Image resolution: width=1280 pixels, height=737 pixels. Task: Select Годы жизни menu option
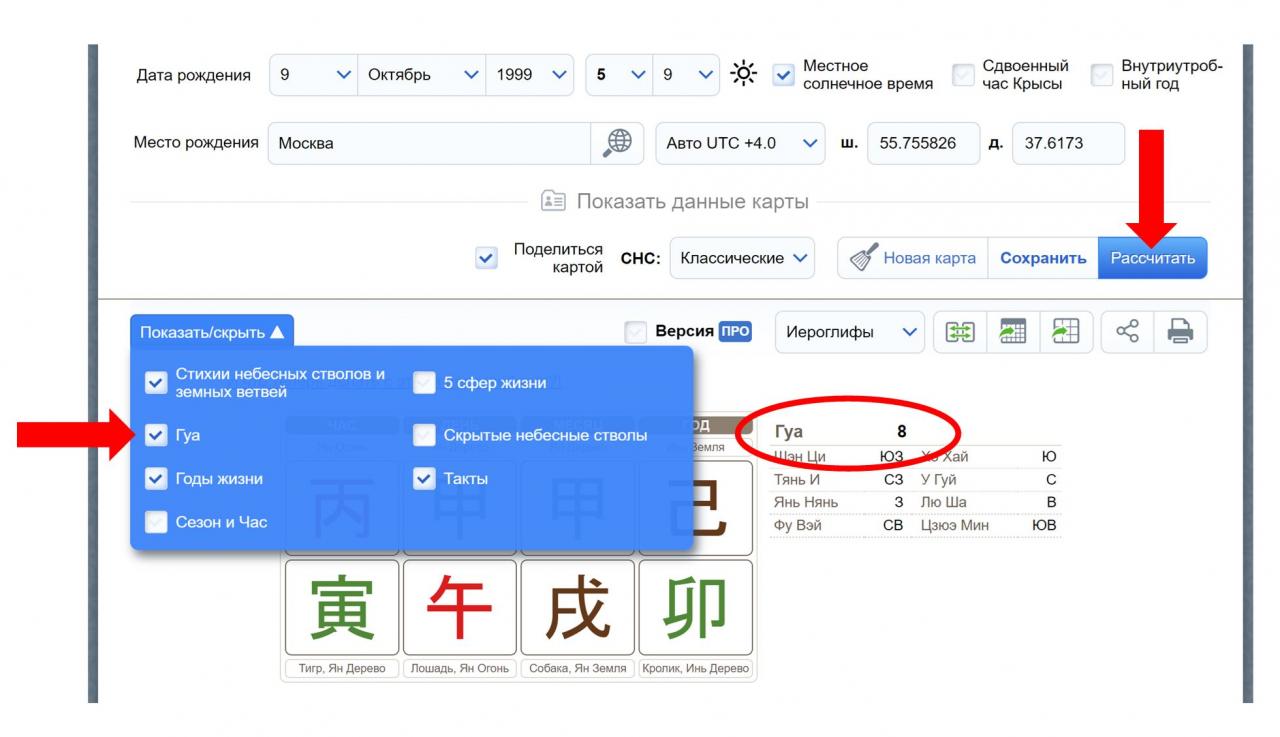click(218, 479)
